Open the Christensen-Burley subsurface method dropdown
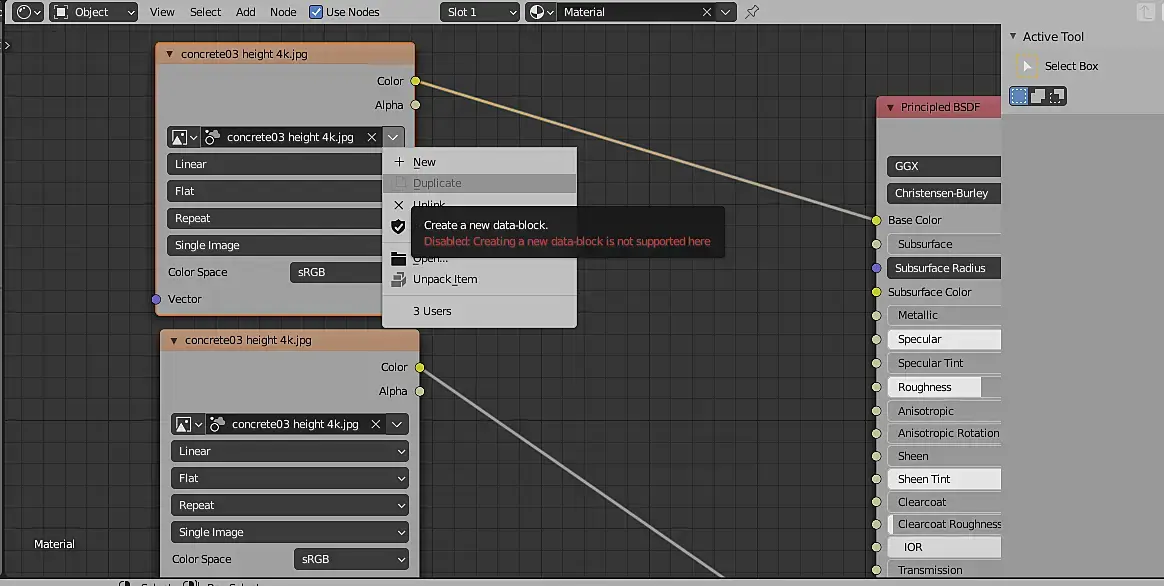This screenshot has height=586, width=1164. click(x=944, y=193)
